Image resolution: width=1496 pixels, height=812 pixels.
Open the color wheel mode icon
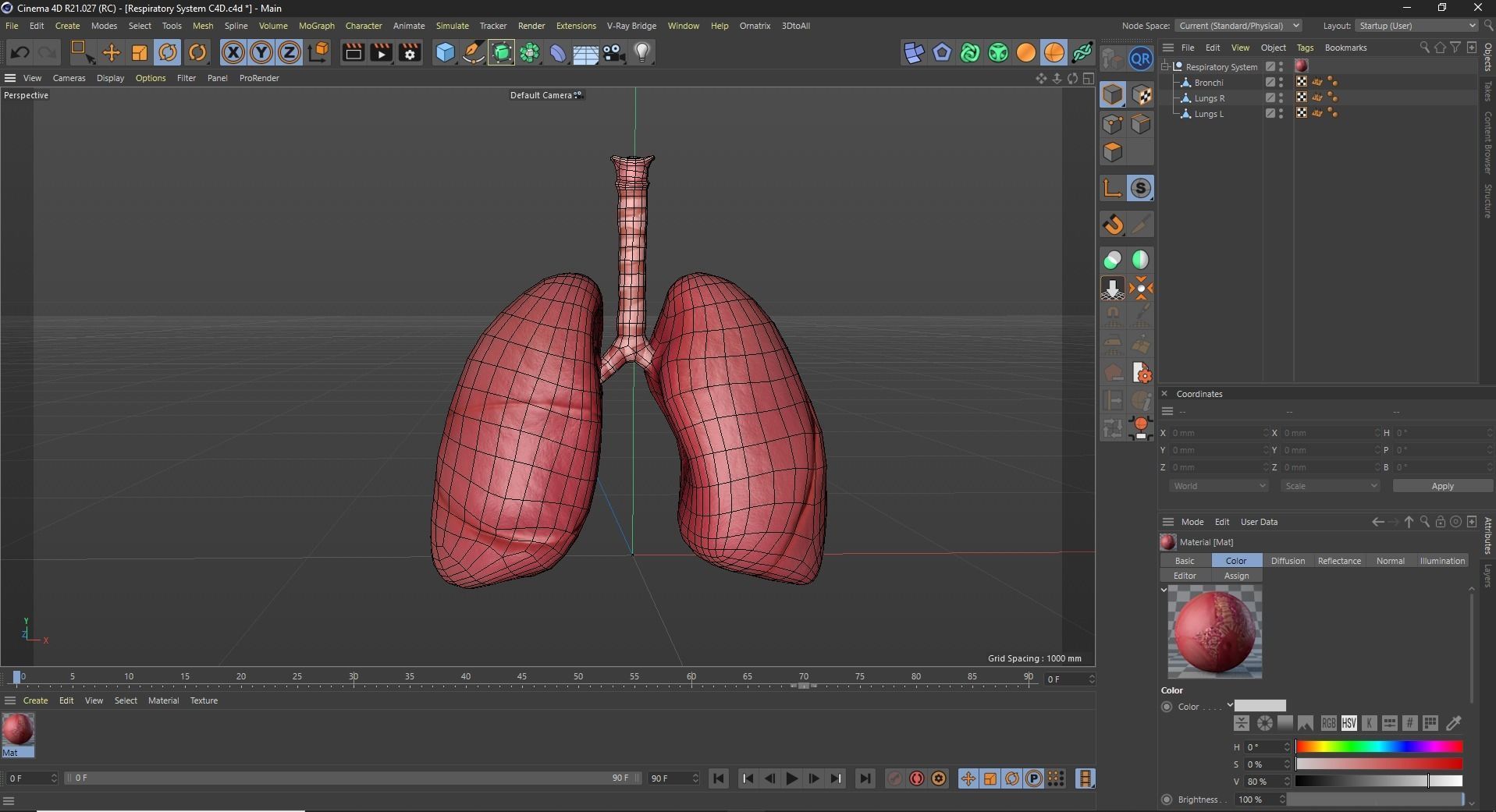(x=1265, y=724)
